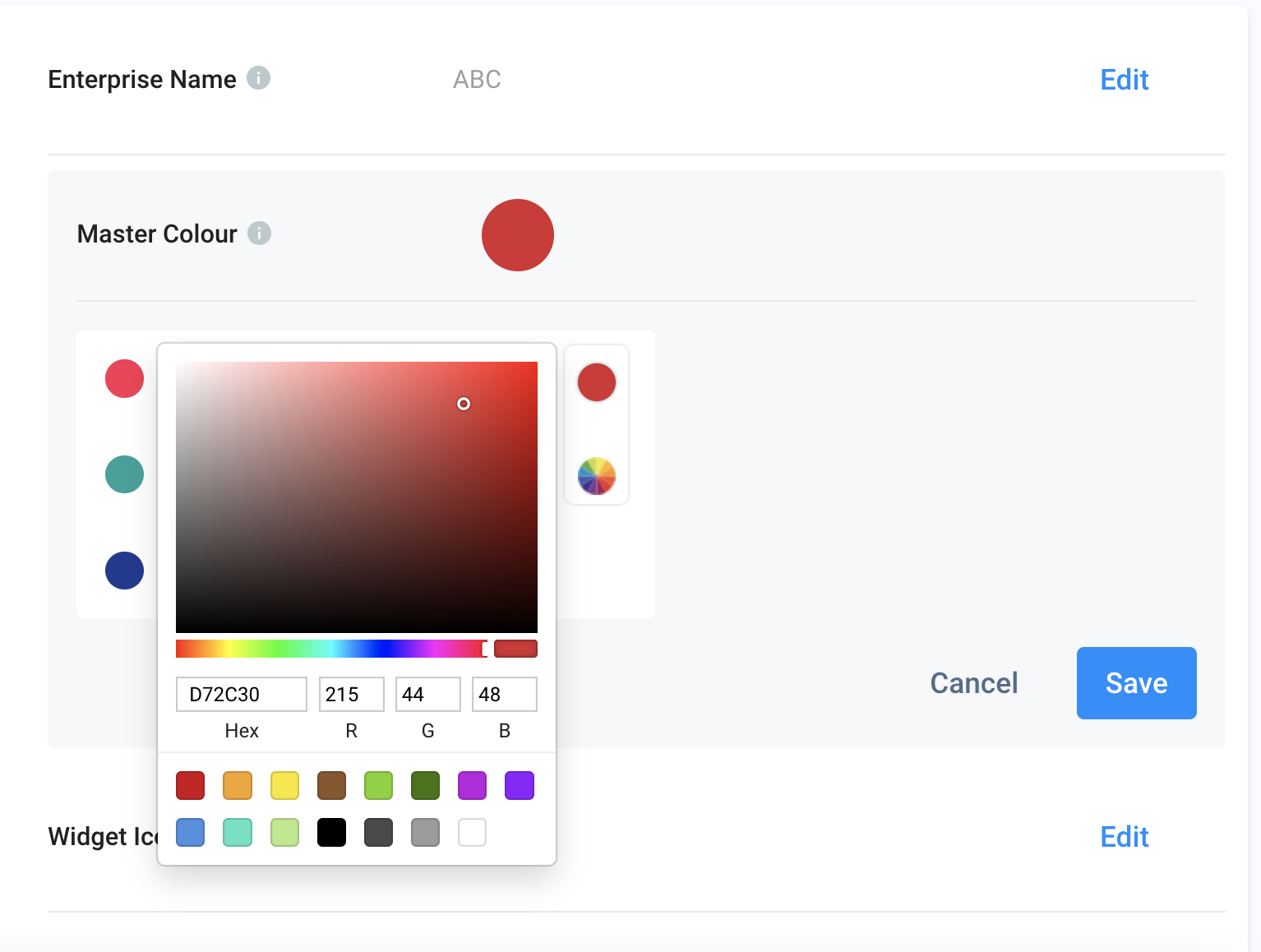The width and height of the screenshot is (1261, 952).
Task: Pick the white swatch in palette
Action: (x=473, y=833)
